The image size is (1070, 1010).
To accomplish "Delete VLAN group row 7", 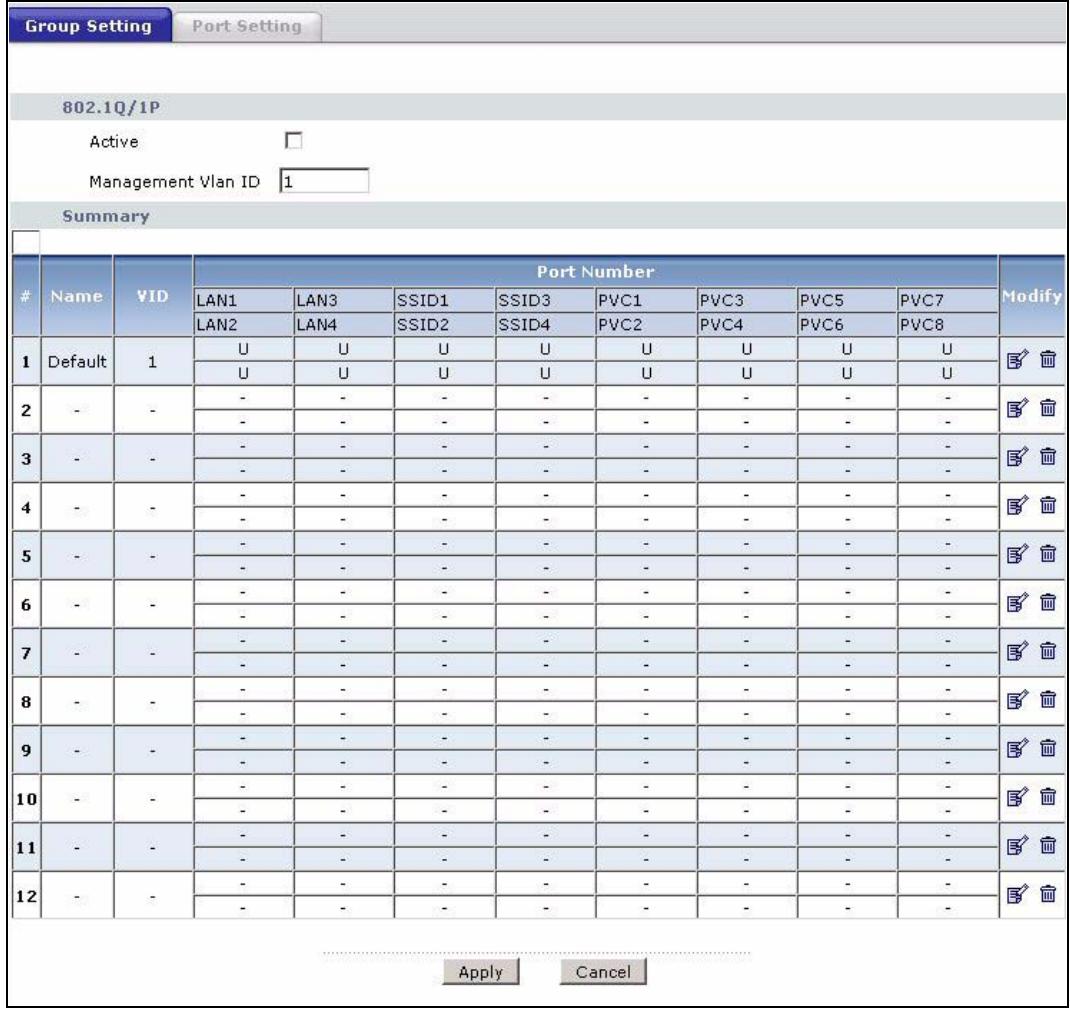I will 1048,651.
